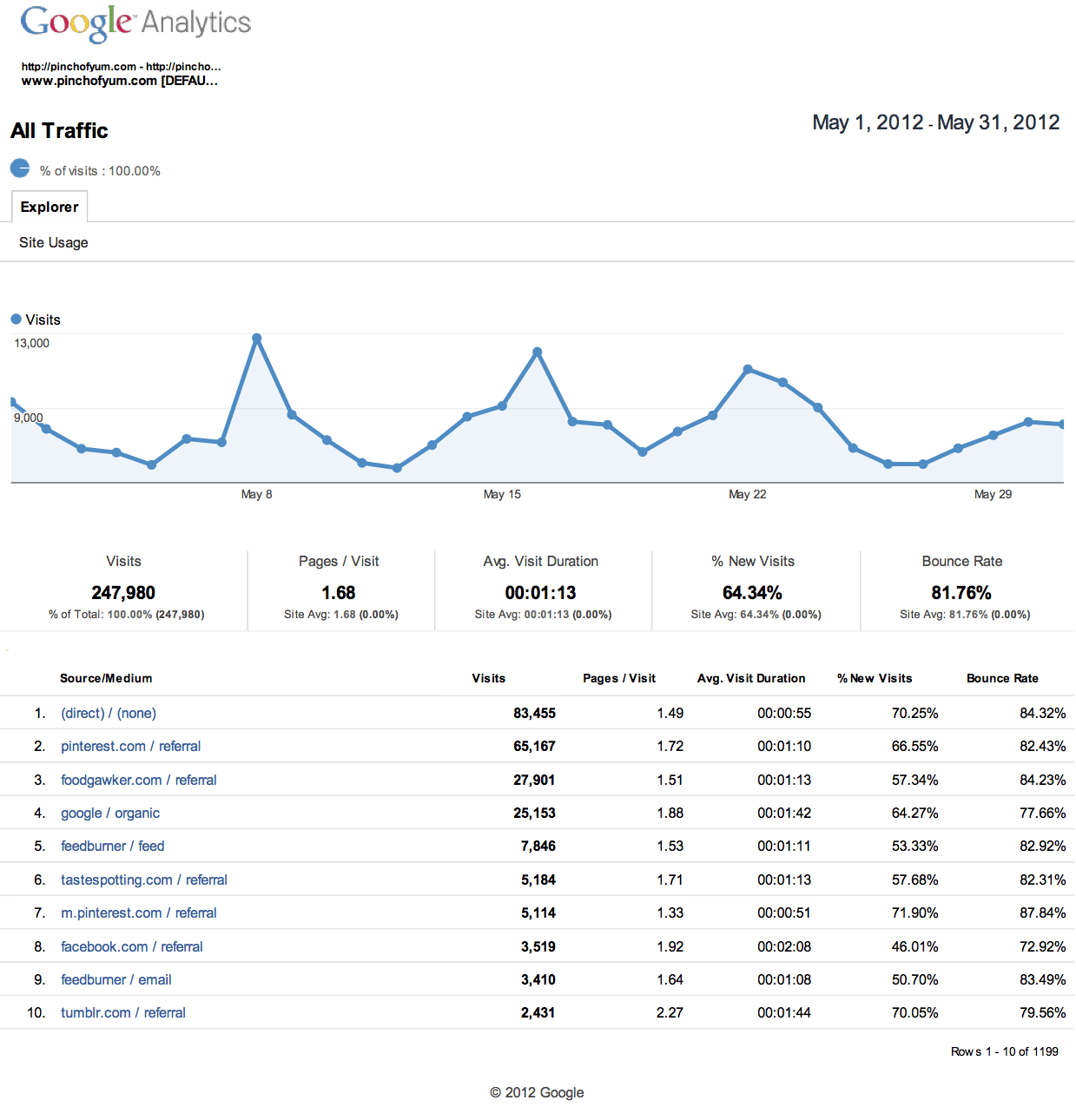Toggle the blue Visits legend dot

(16, 319)
